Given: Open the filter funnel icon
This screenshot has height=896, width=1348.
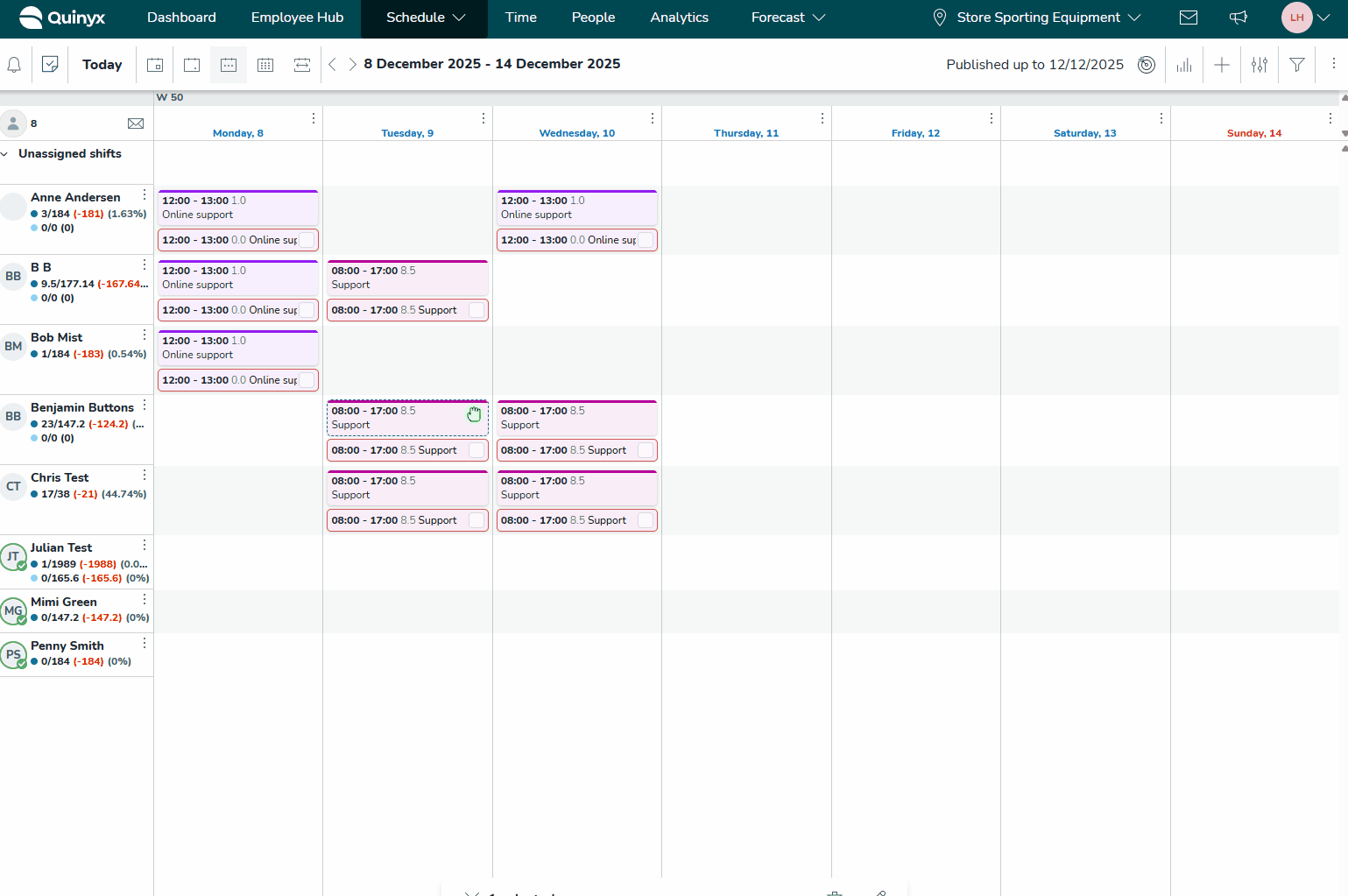Looking at the screenshot, I should click(x=1297, y=65).
